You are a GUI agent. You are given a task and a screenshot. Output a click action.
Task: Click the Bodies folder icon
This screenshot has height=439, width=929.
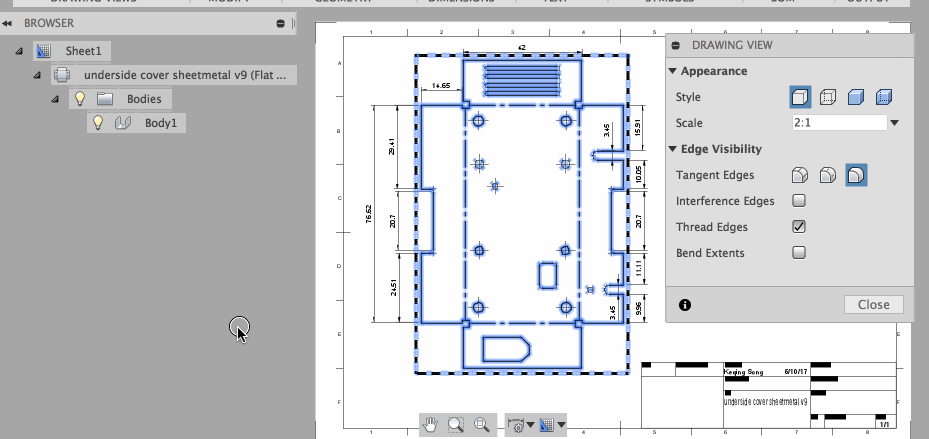click(x=105, y=99)
